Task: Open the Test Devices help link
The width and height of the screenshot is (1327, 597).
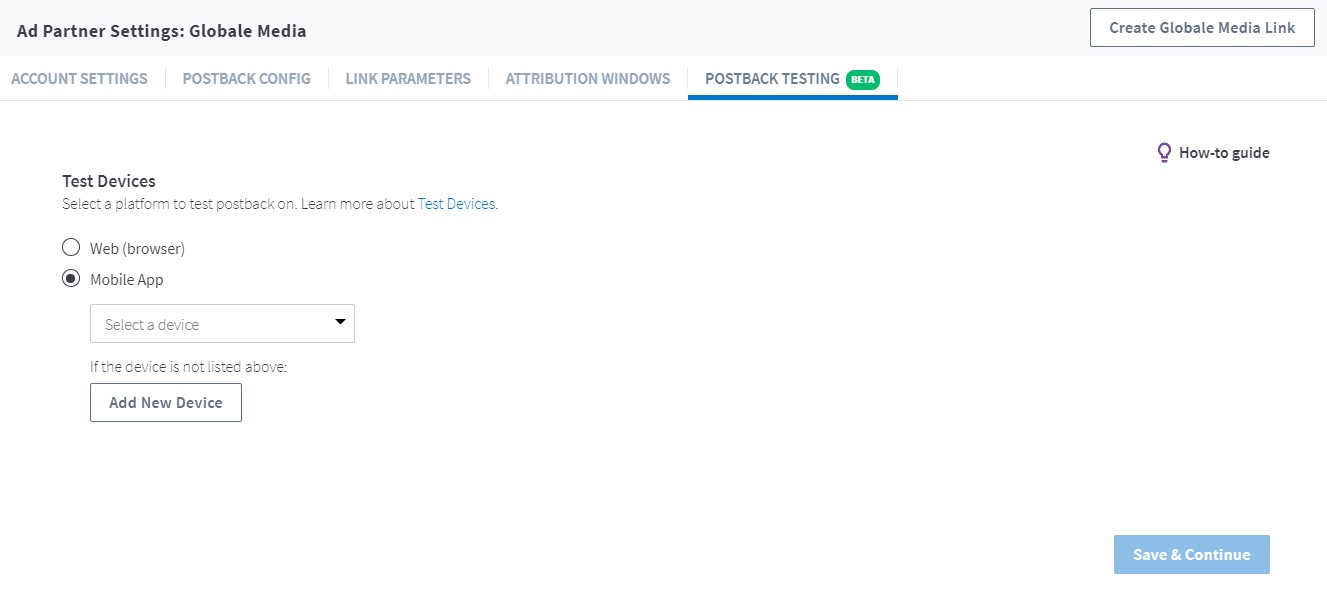Action: pos(456,204)
